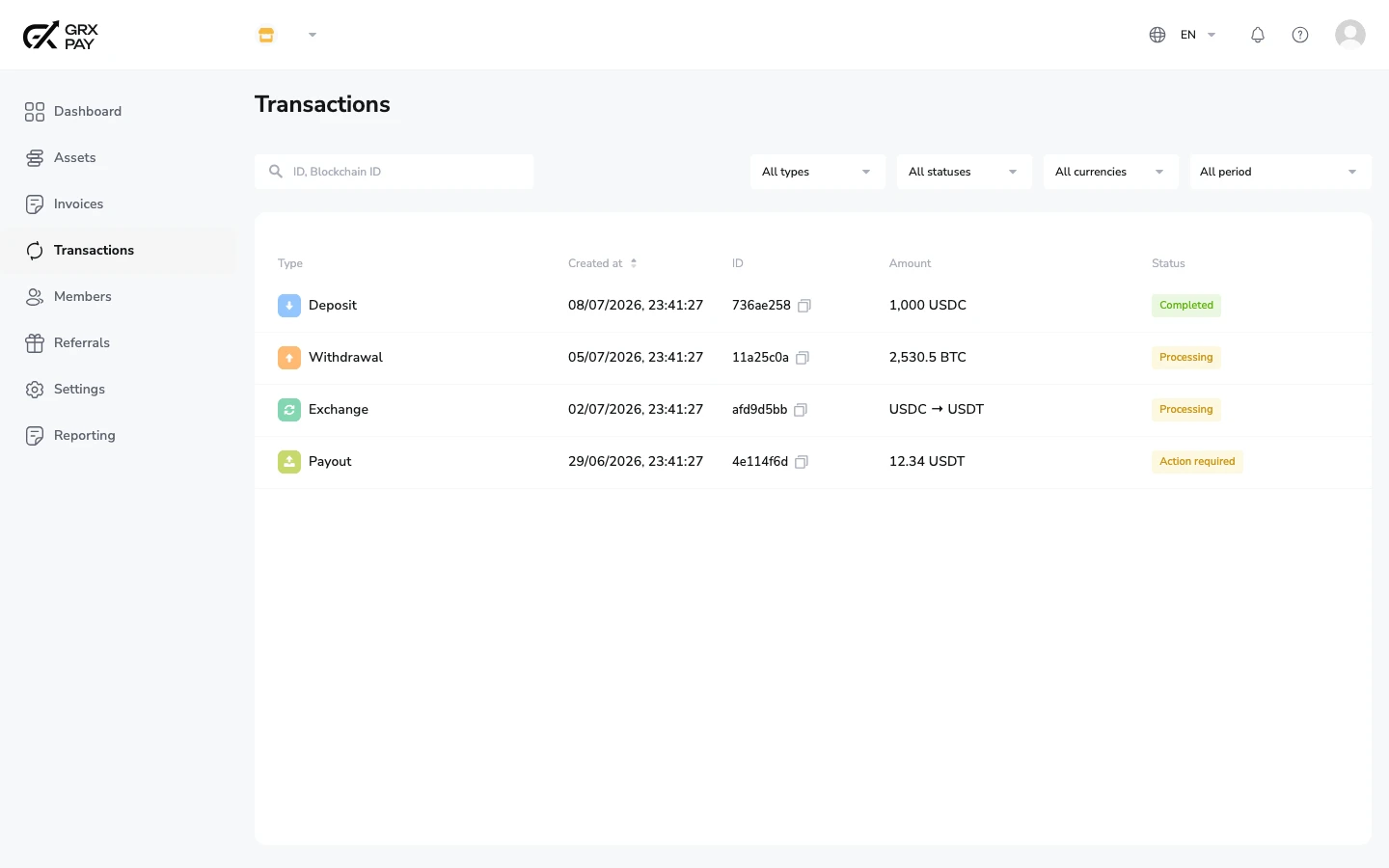Select the 12.34 USDT amount
Screen dimensions: 1389x868
927,462
